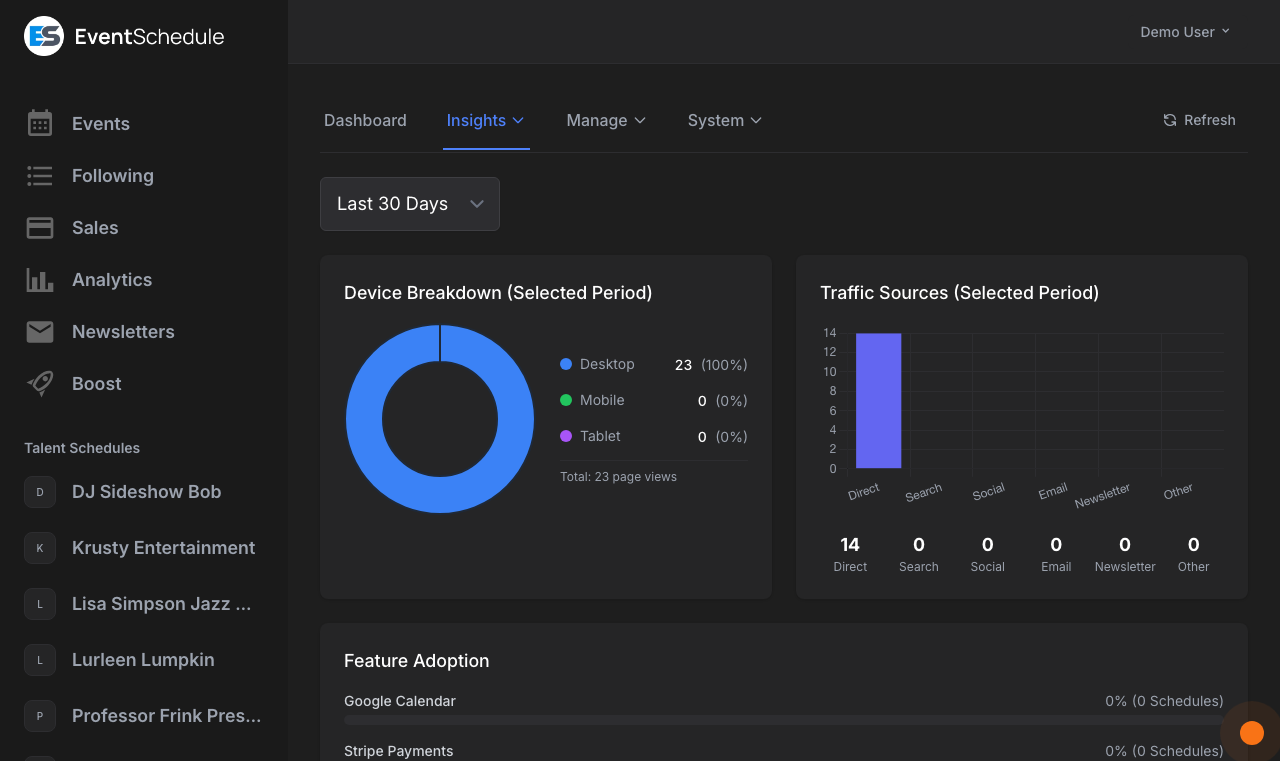Go to Analytics in sidebar
1280x761 pixels.
coord(112,280)
